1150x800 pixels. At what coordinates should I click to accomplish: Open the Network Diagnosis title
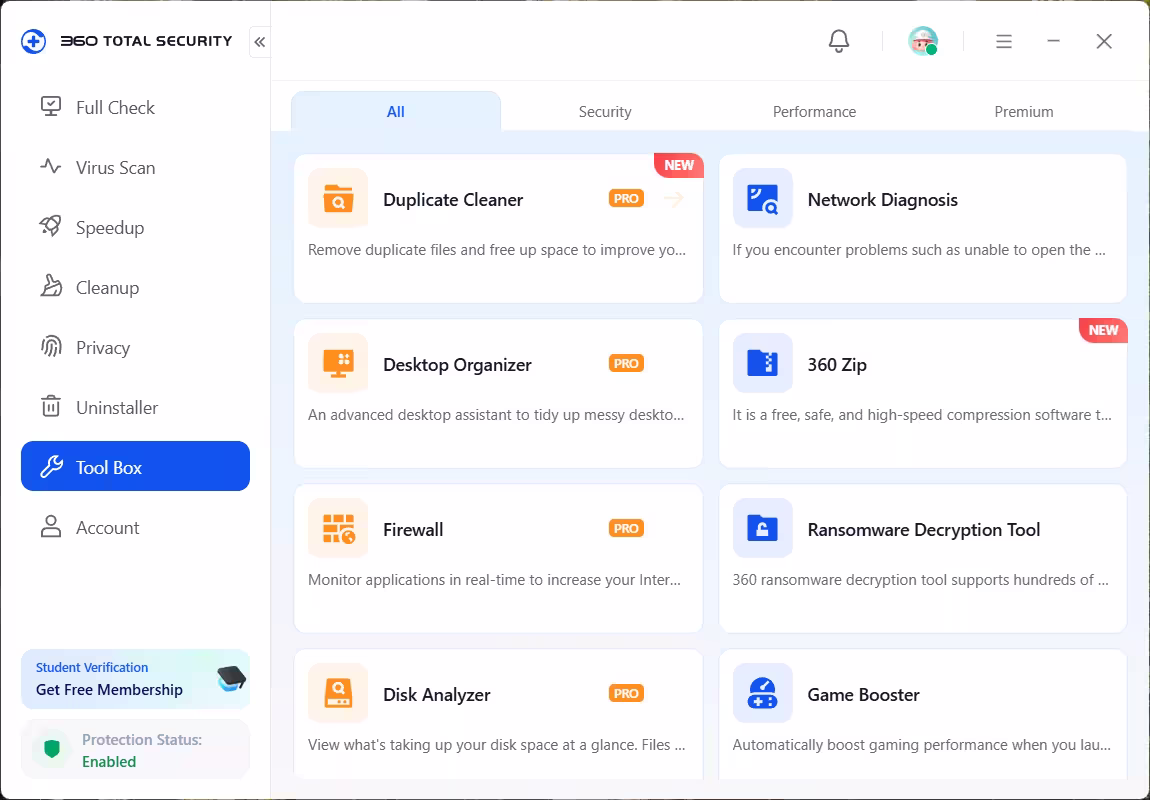point(882,199)
